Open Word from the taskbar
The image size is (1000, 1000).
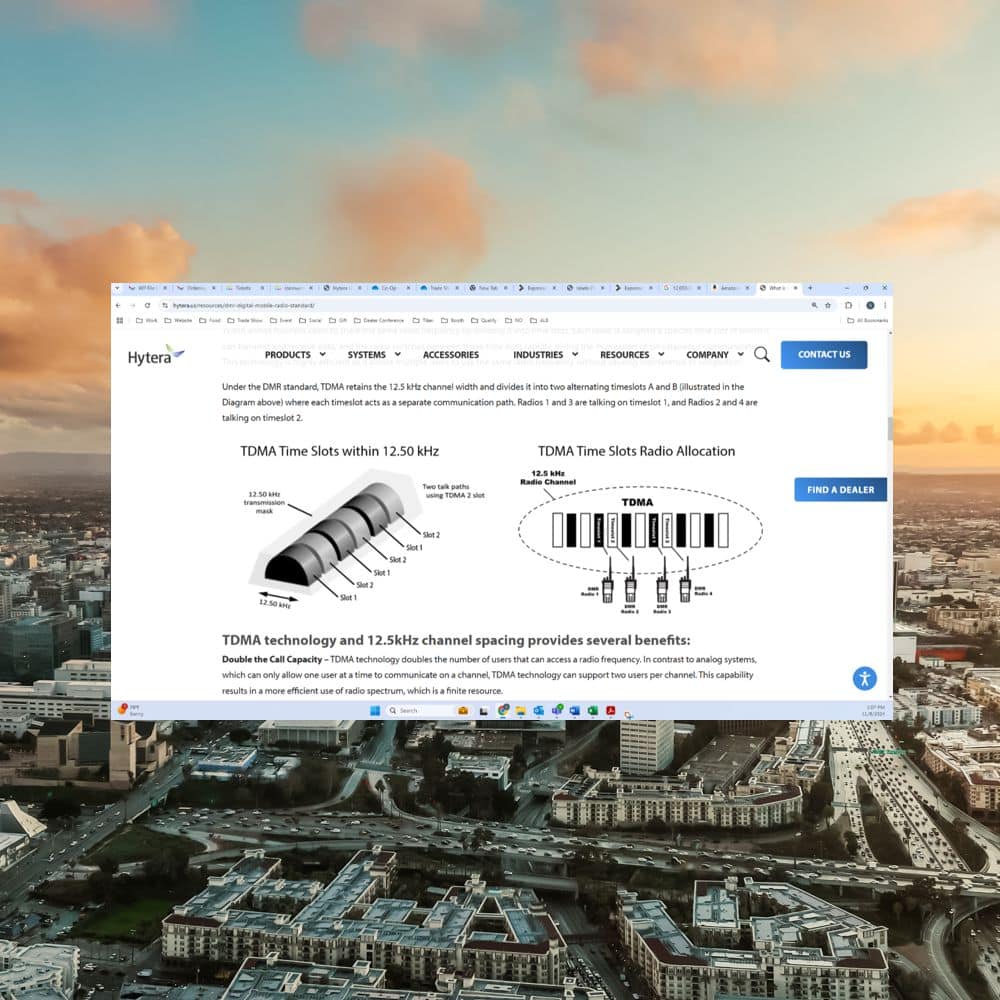[x=575, y=710]
